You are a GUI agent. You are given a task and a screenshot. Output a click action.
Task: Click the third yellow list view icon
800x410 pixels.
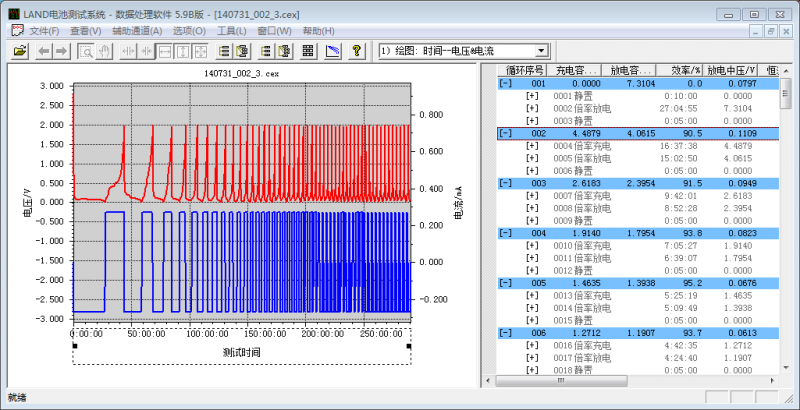(265, 51)
